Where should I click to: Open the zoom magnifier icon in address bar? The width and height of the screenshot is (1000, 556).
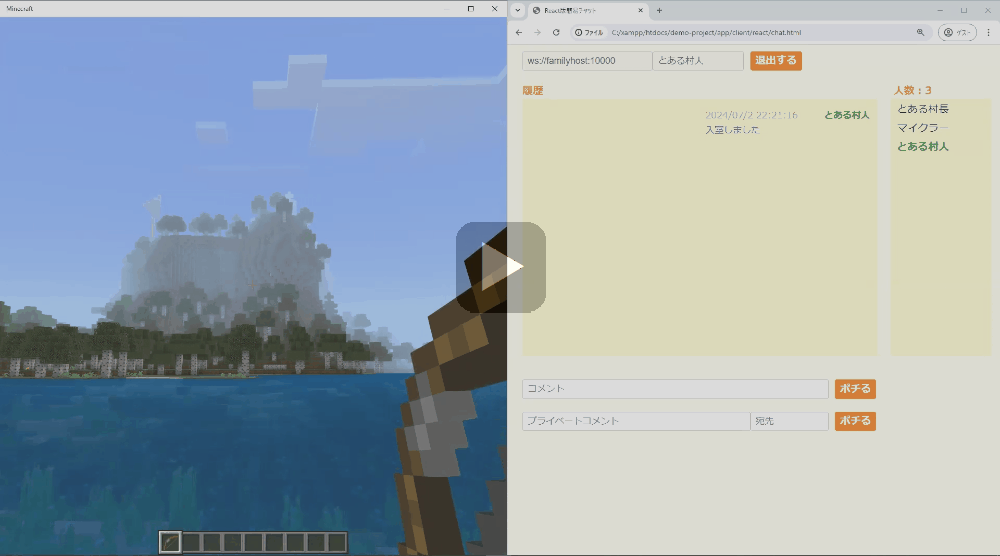click(x=920, y=33)
